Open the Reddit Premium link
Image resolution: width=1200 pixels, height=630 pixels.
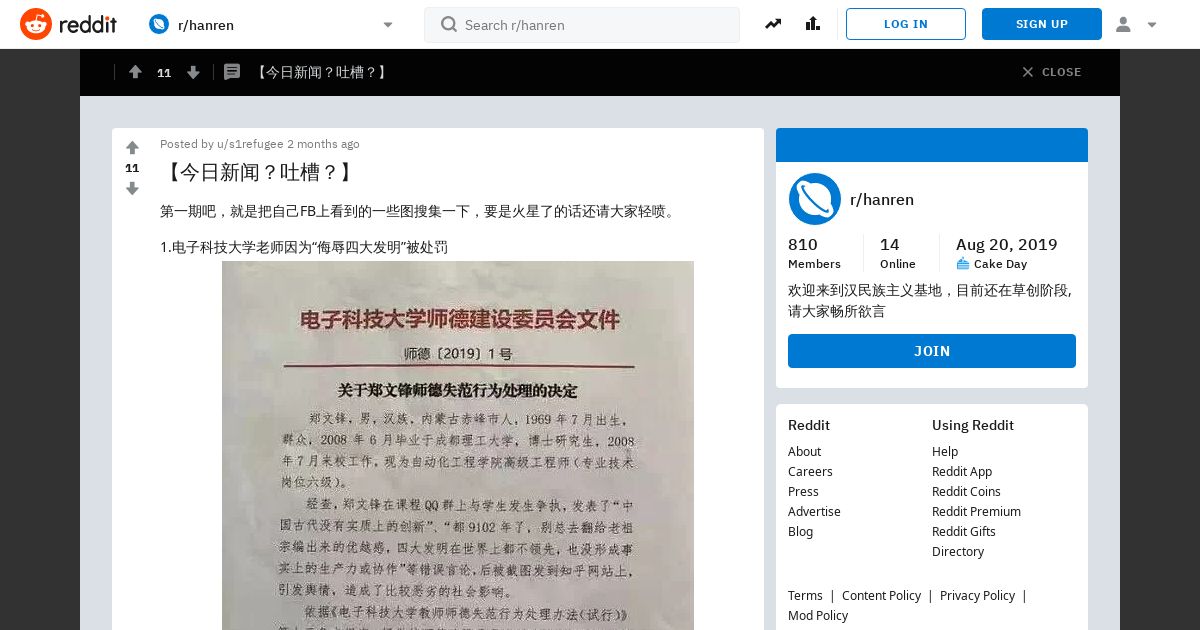tap(976, 511)
